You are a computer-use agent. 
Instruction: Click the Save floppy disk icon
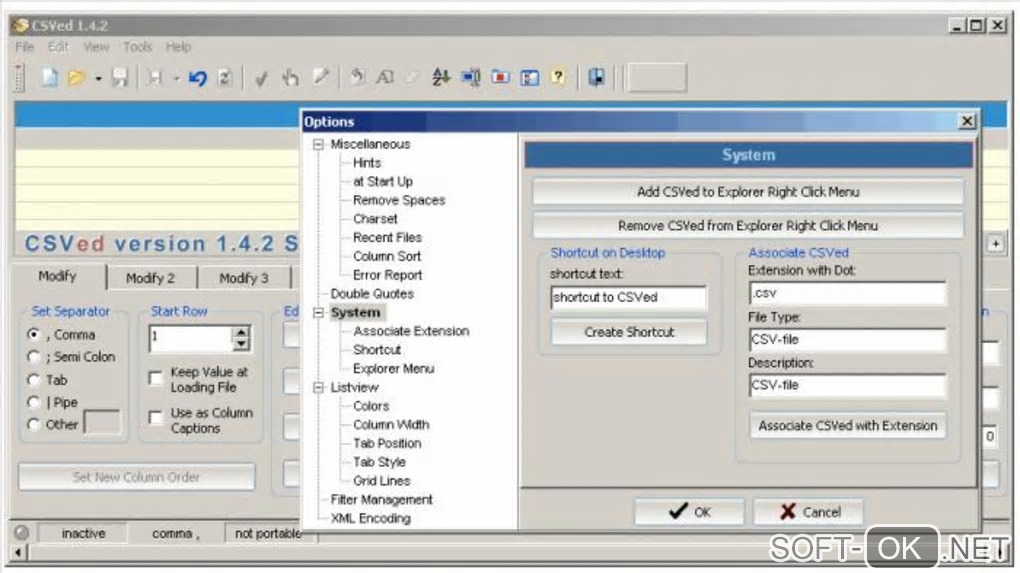pos(120,78)
